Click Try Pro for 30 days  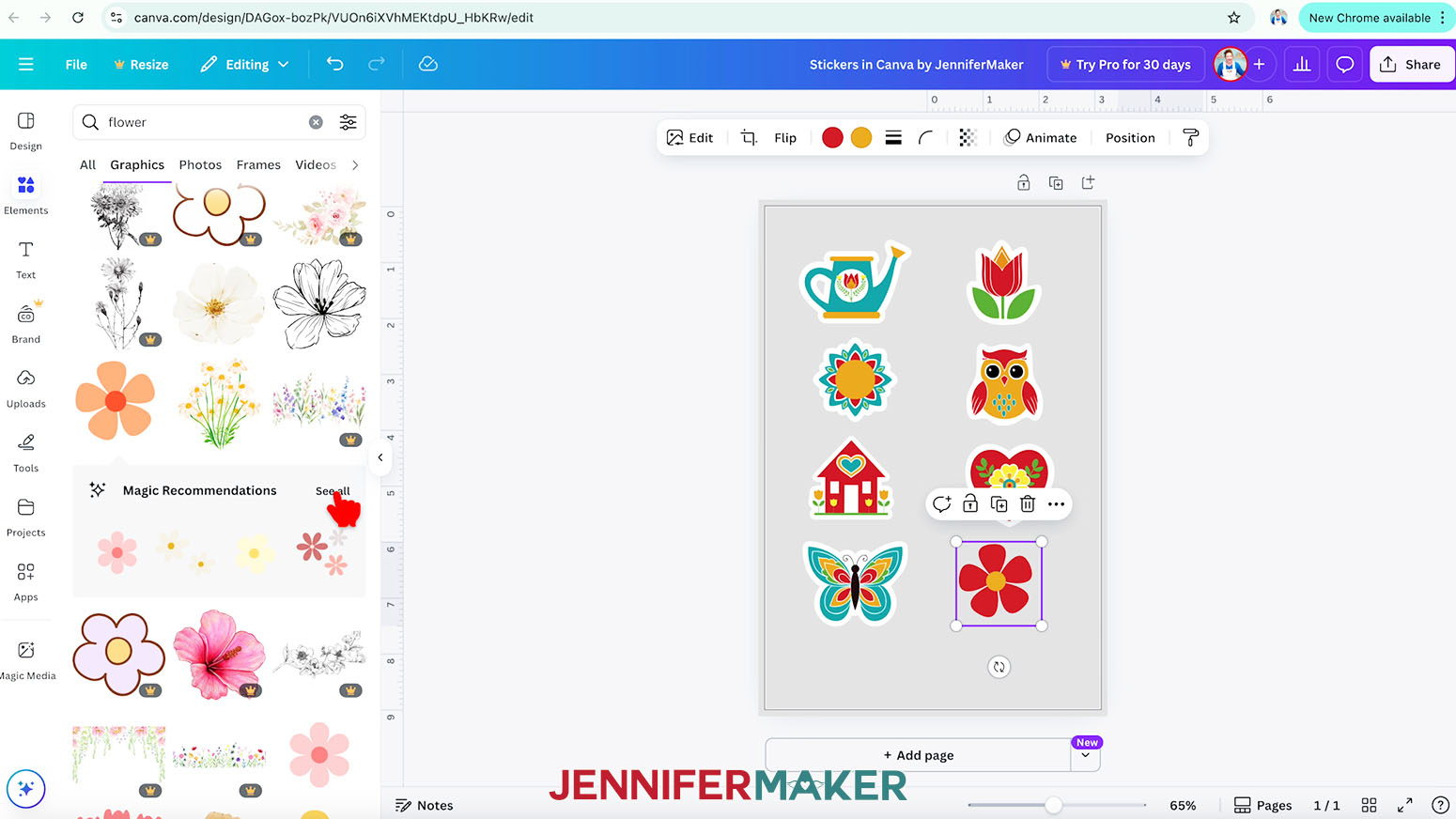[x=1125, y=64]
